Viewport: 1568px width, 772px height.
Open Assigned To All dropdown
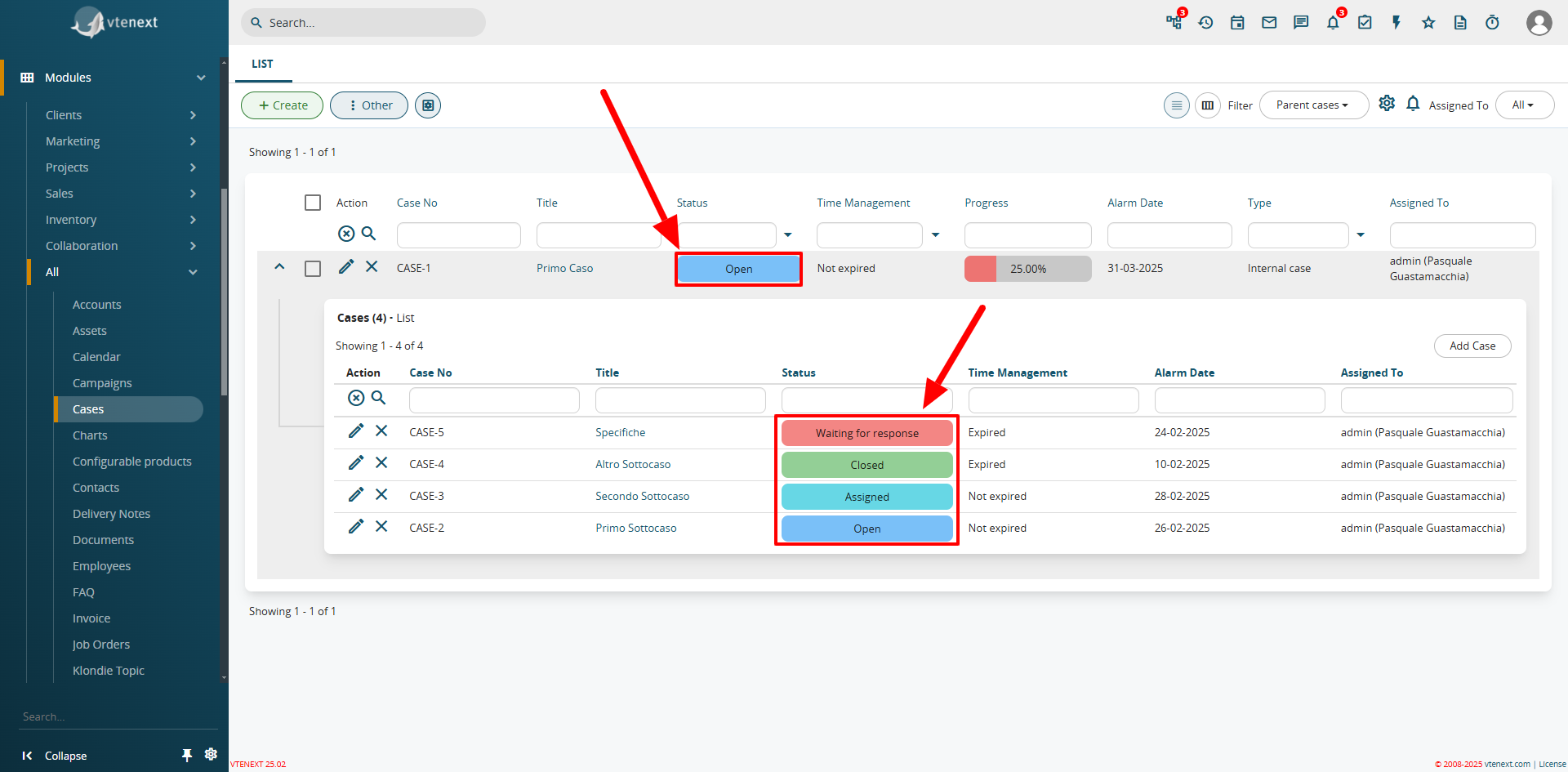click(1524, 105)
